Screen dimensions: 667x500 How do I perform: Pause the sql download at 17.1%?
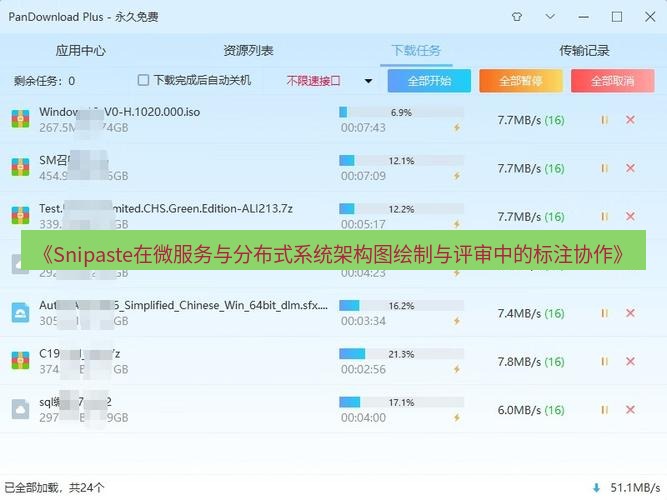pos(604,410)
